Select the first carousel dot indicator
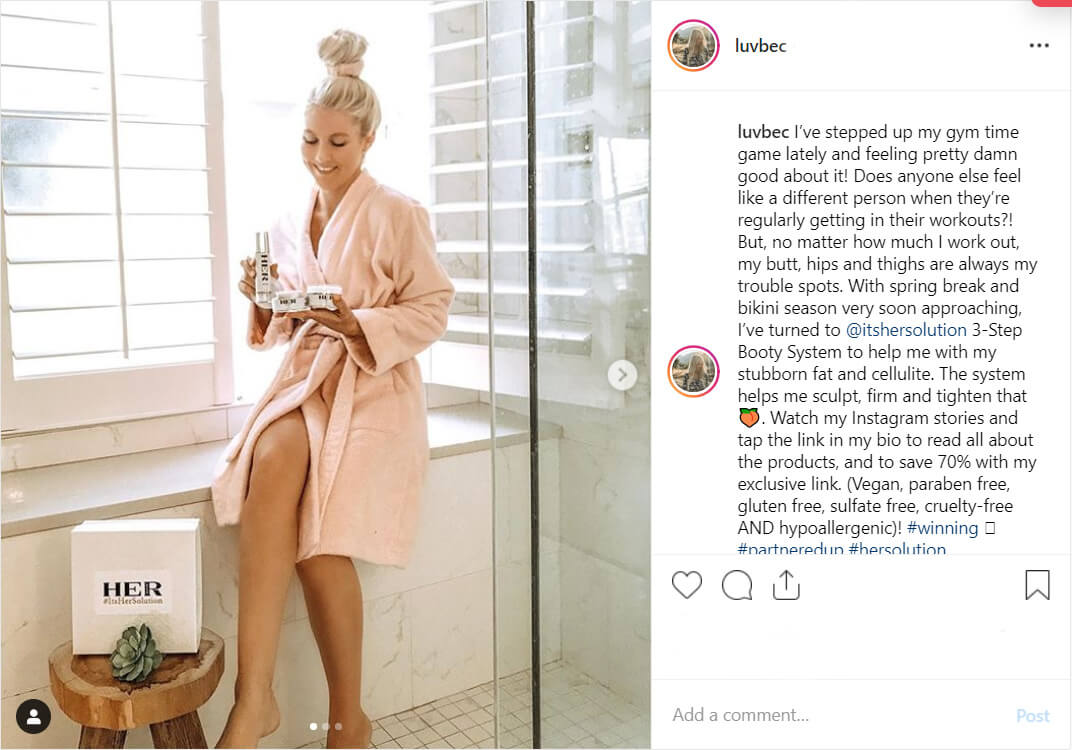1072x750 pixels. click(x=313, y=726)
